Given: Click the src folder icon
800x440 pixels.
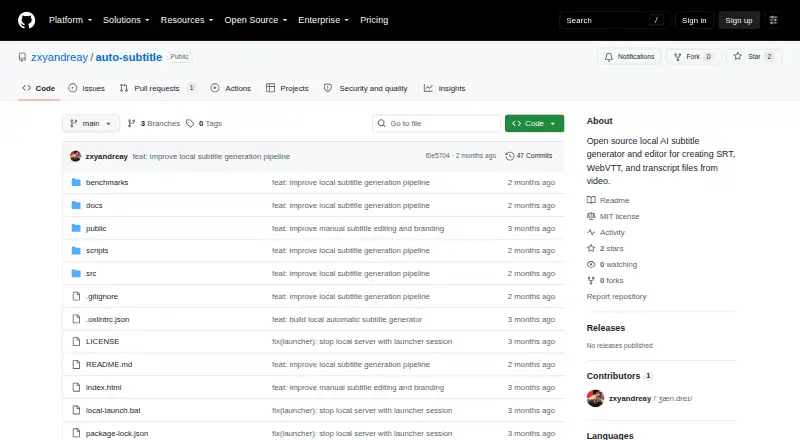Looking at the screenshot, I should tap(76, 274).
